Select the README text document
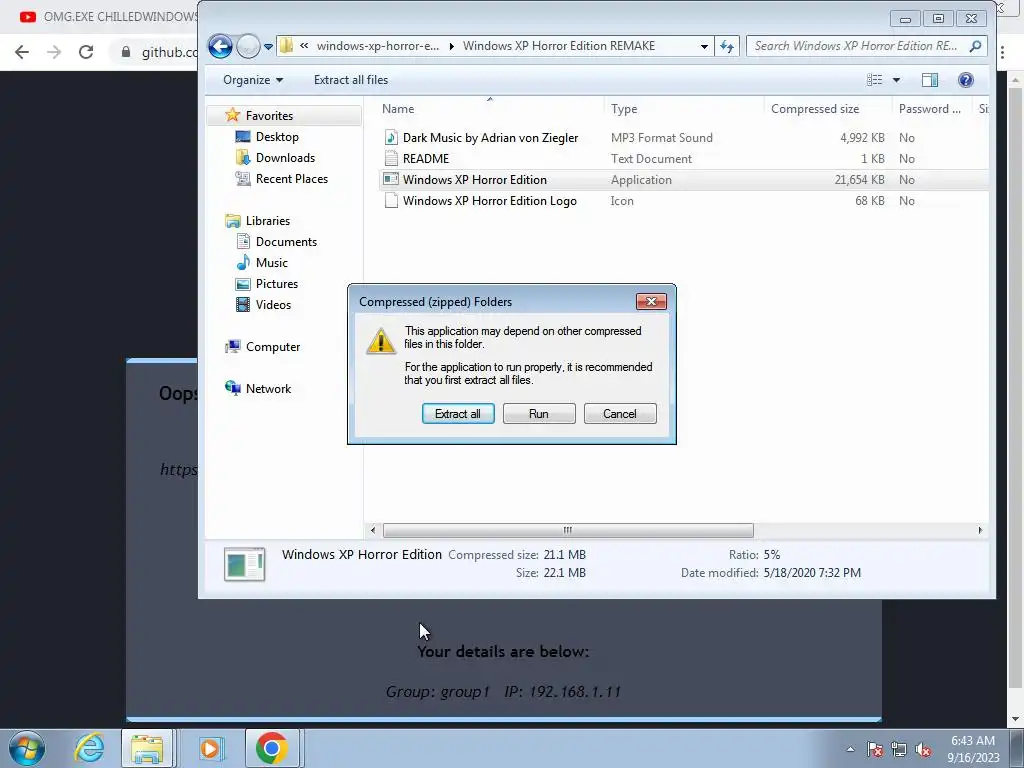 point(682,159)
